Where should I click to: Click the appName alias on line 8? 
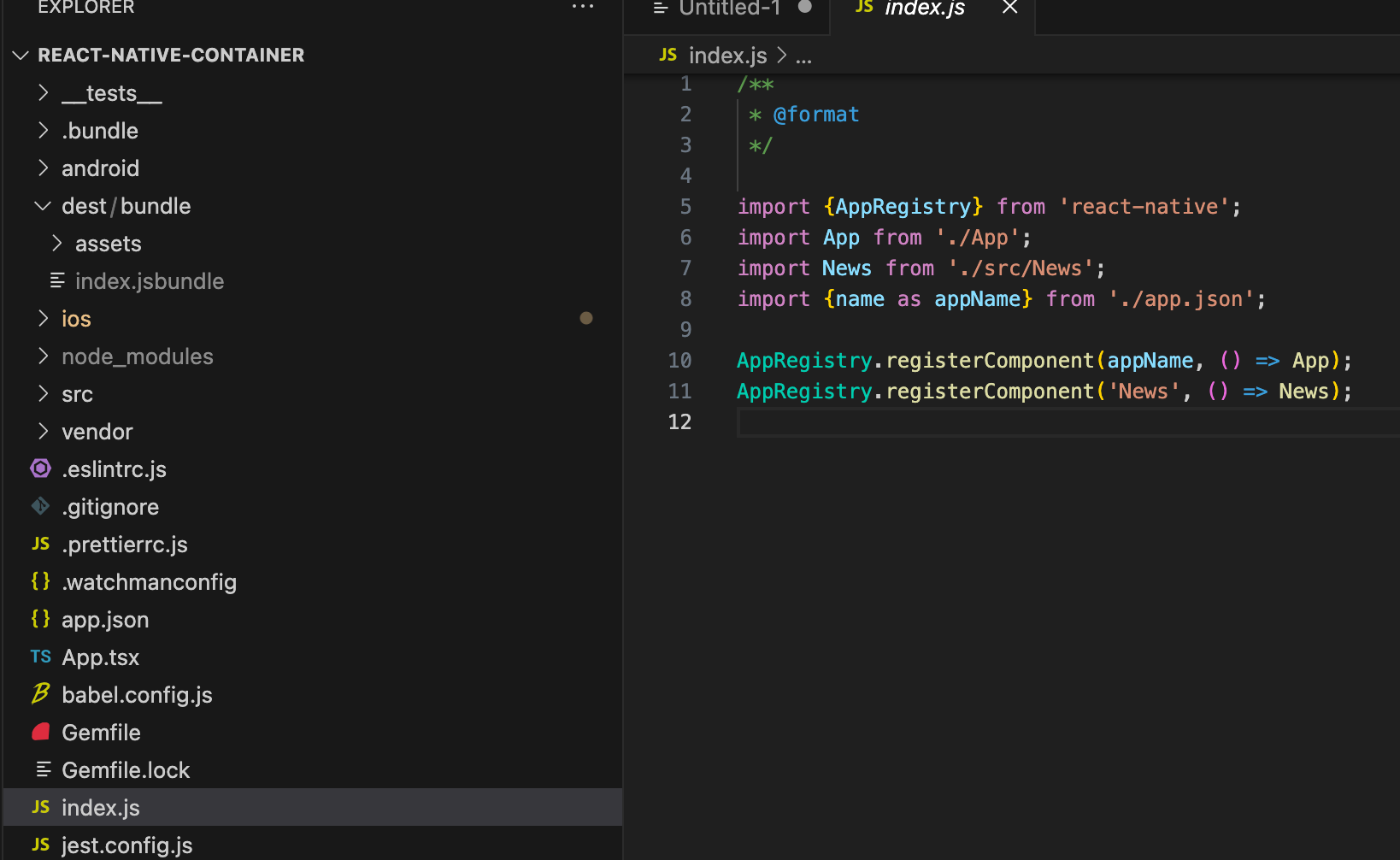[977, 299]
